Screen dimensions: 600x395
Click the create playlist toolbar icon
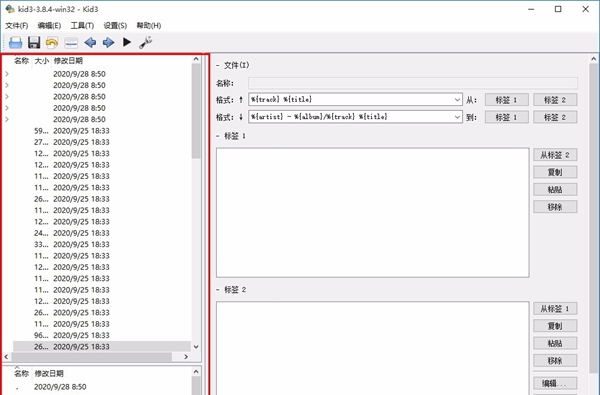tap(71, 43)
